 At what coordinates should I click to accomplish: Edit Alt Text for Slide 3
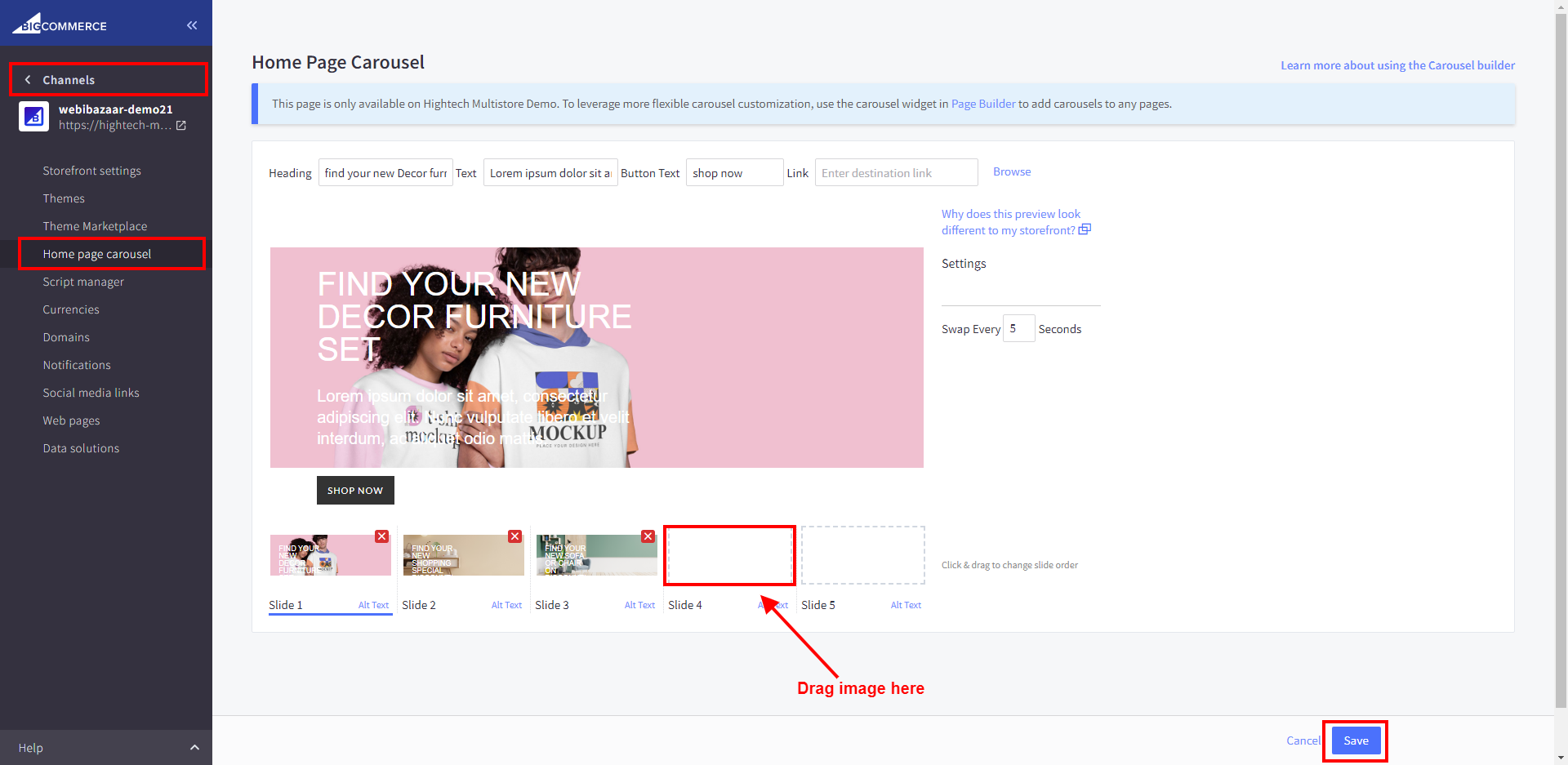tap(639, 605)
